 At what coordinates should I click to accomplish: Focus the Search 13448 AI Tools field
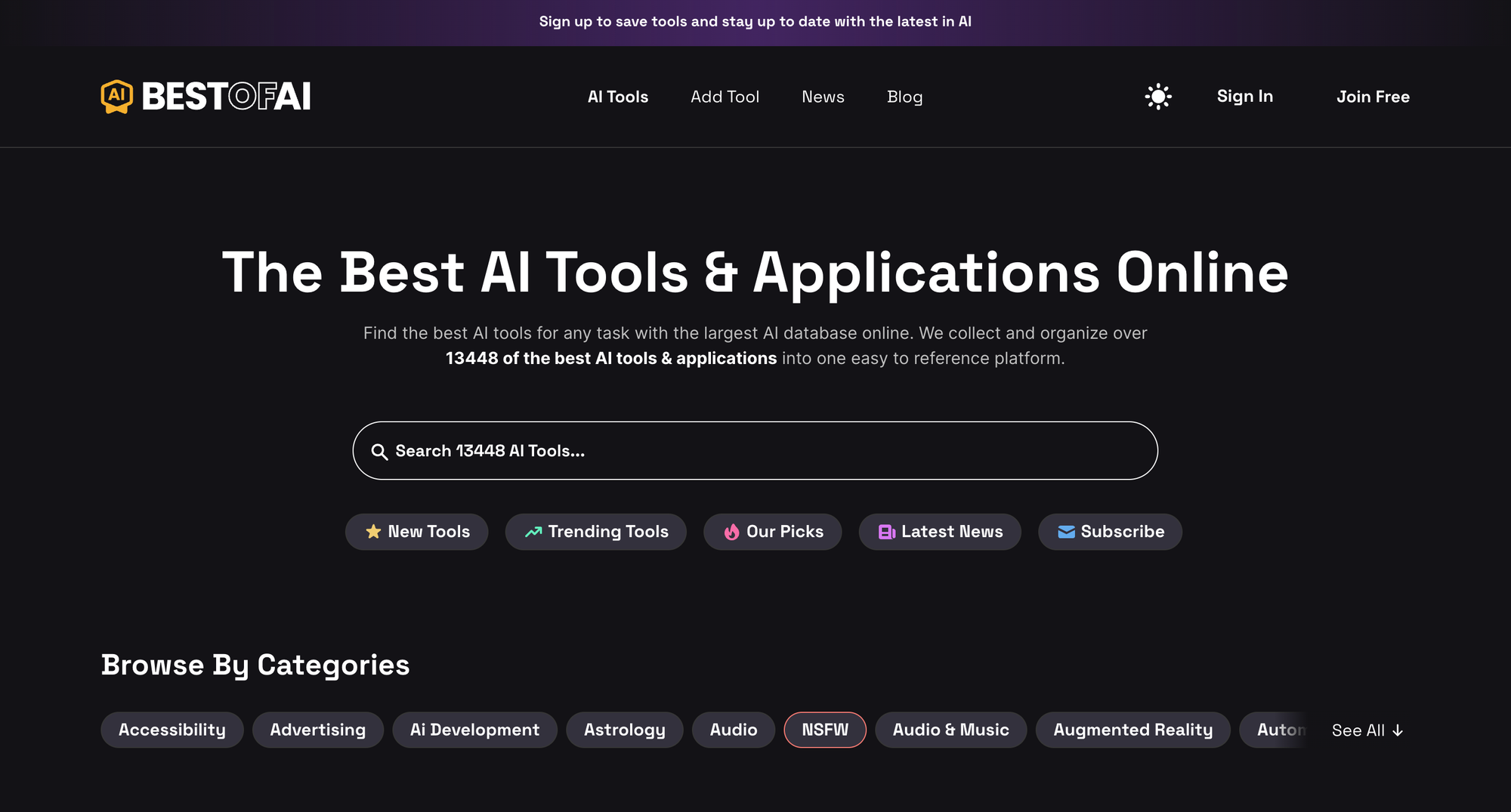click(x=755, y=451)
